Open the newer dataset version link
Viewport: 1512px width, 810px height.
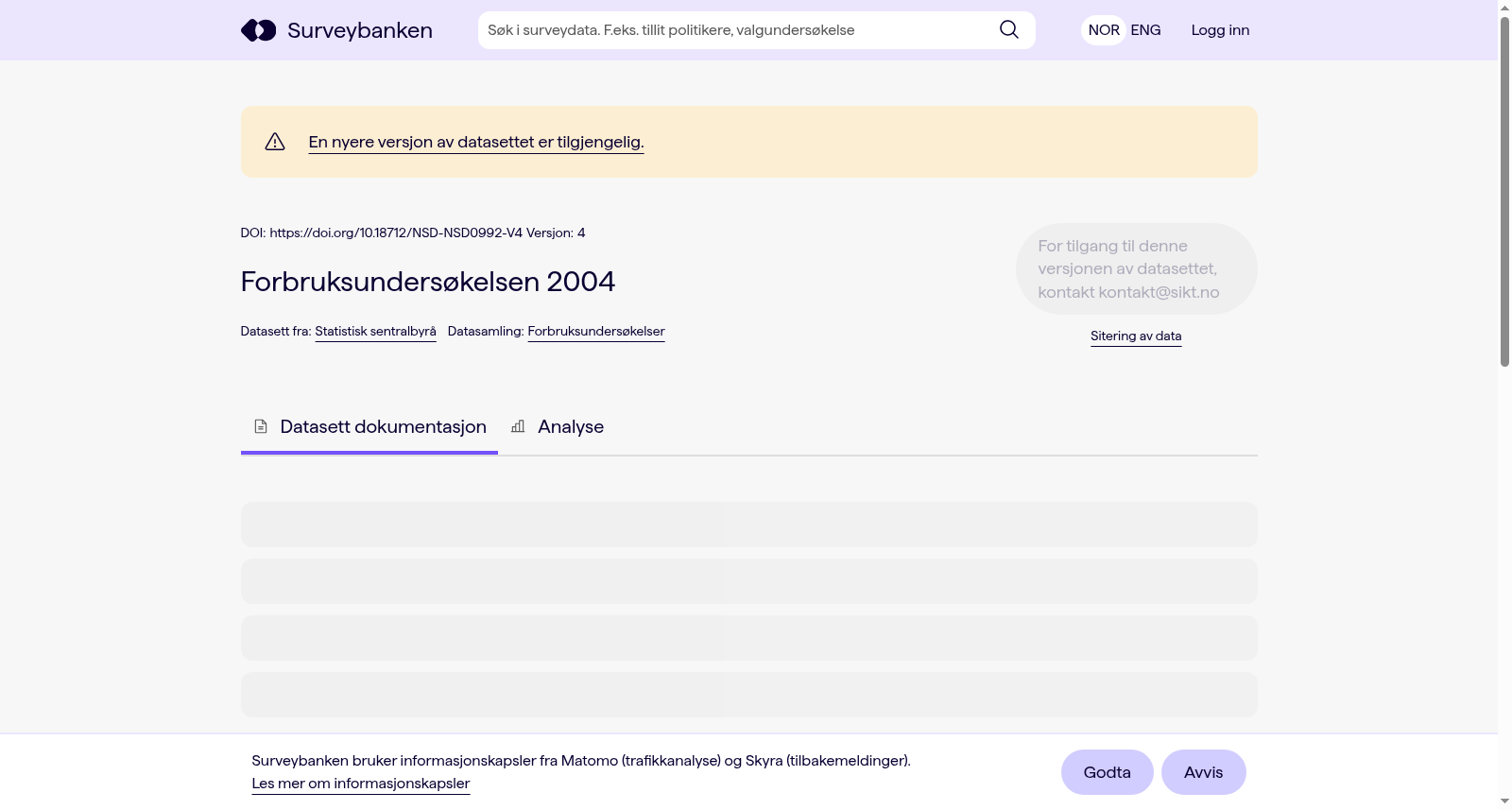(x=476, y=142)
